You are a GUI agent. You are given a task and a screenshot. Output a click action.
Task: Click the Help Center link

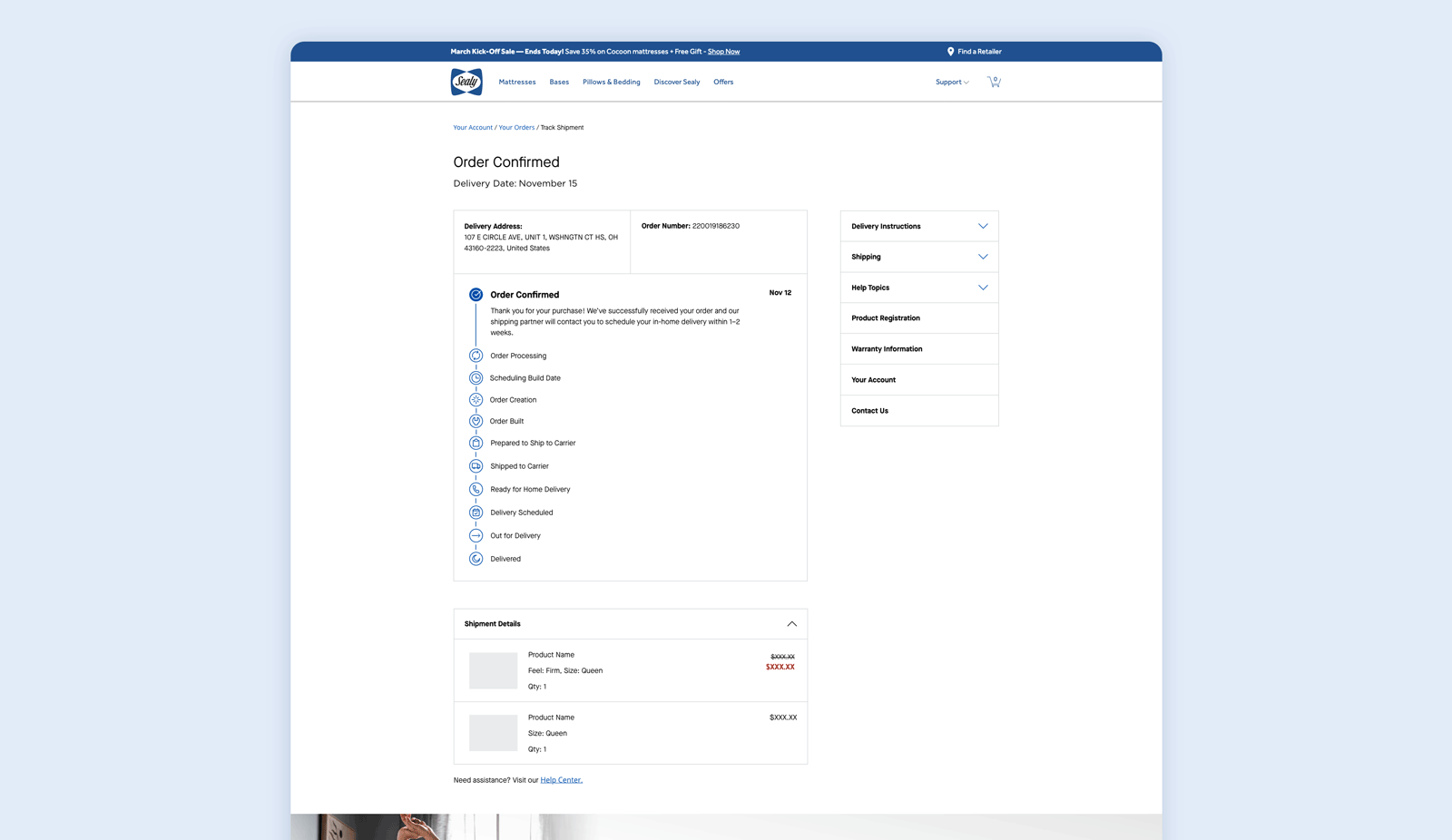pos(561,780)
